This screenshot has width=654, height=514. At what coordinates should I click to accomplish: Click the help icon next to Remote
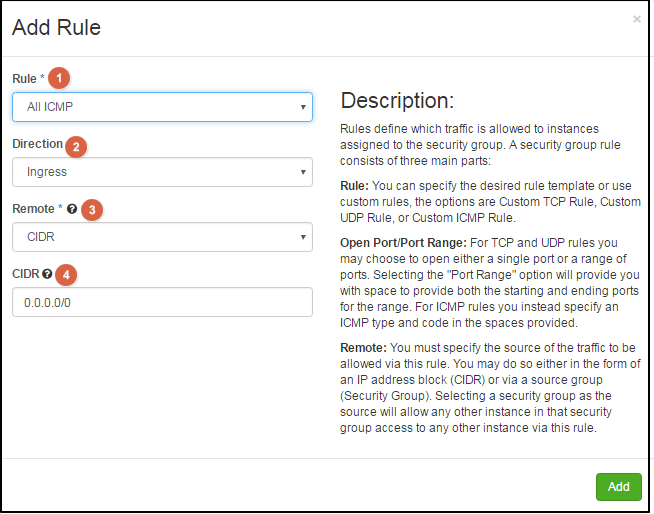click(x=72, y=209)
